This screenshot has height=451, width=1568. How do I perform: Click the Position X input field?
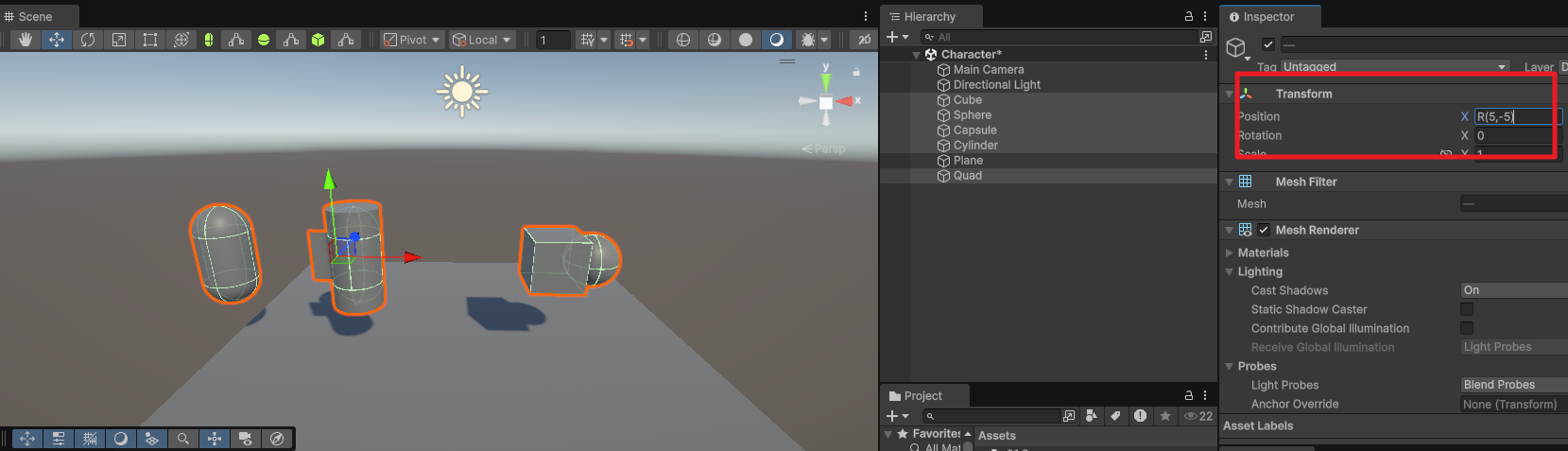point(1518,116)
